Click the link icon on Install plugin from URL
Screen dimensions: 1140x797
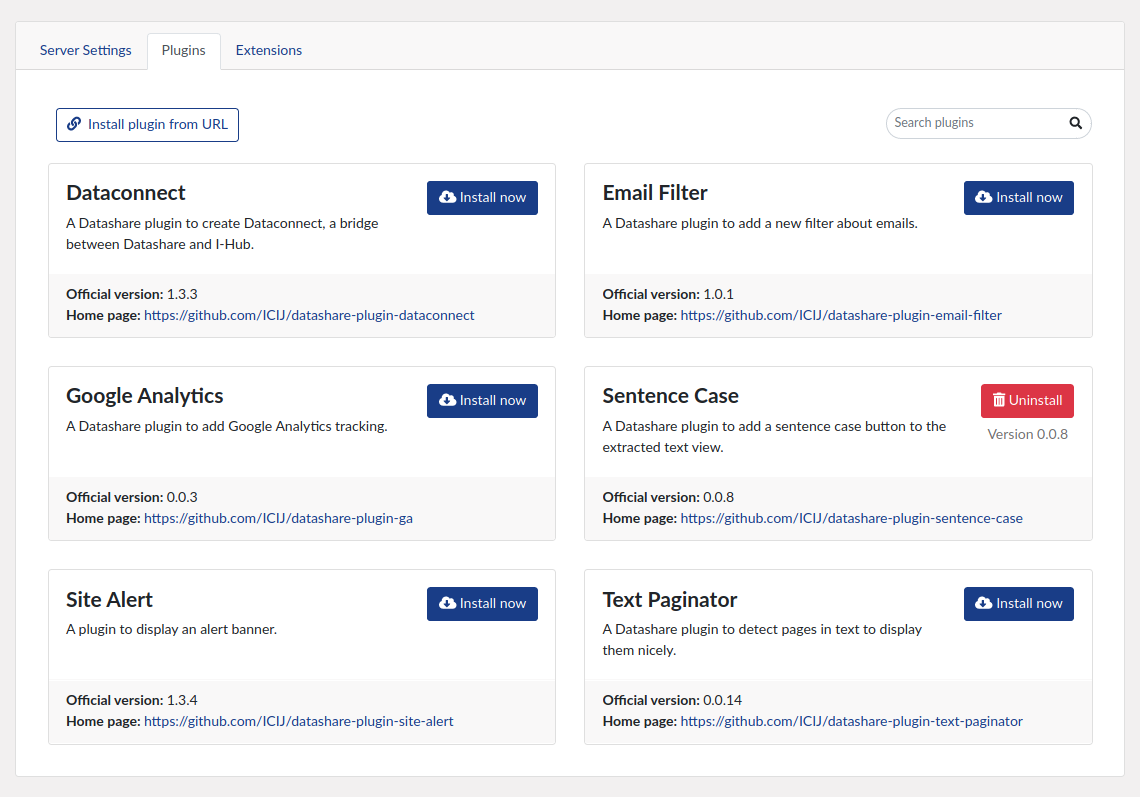[x=75, y=124]
